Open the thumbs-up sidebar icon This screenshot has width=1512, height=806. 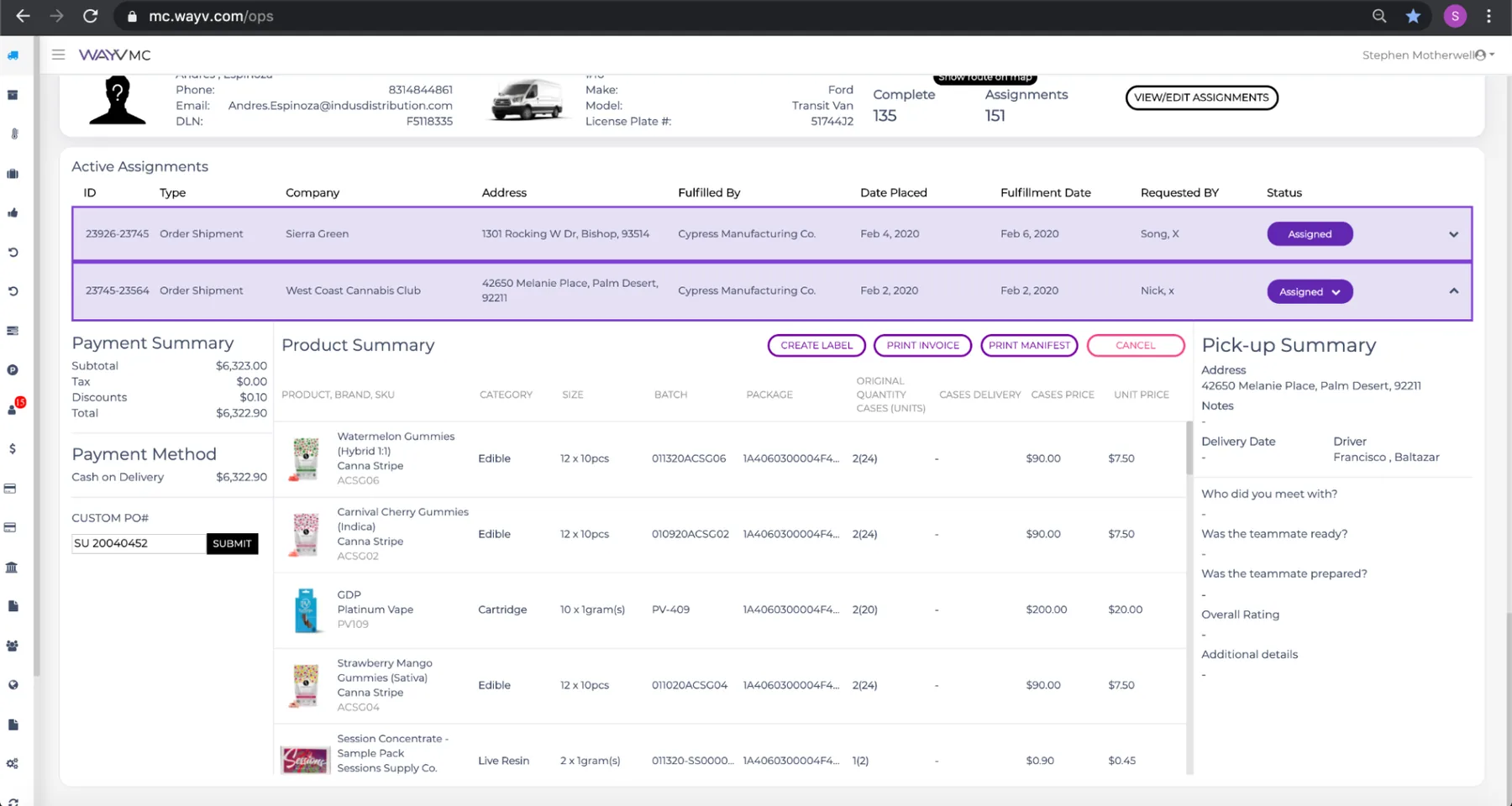13,212
